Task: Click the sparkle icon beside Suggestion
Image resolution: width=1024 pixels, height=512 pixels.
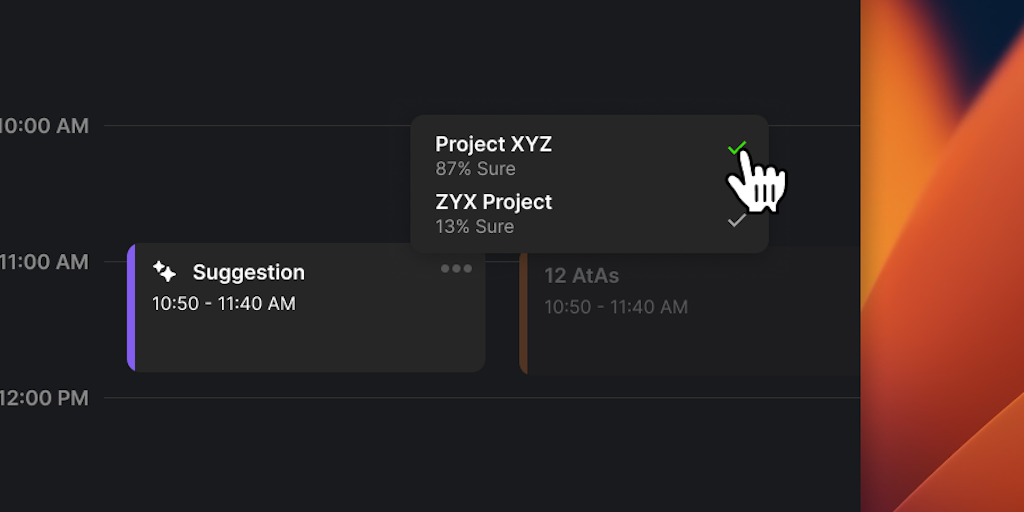Action: 165,272
